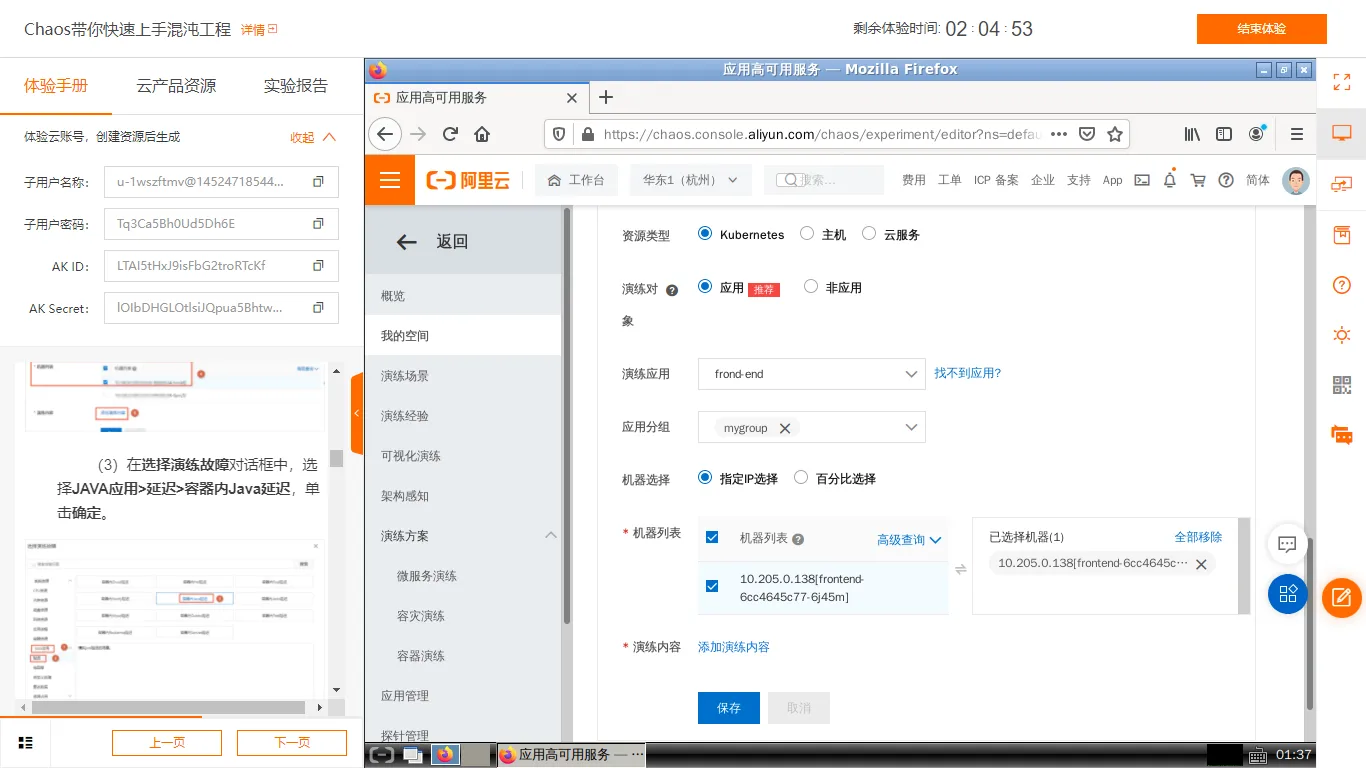The width and height of the screenshot is (1366, 768).
Task: Open 应用分组 dropdown arrow
Action: point(911,427)
